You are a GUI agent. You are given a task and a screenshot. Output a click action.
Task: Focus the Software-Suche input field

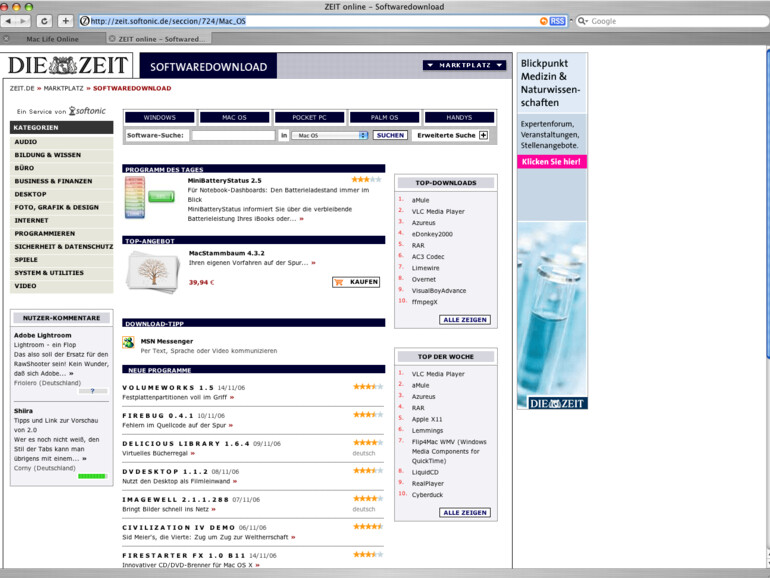coord(233,135)
